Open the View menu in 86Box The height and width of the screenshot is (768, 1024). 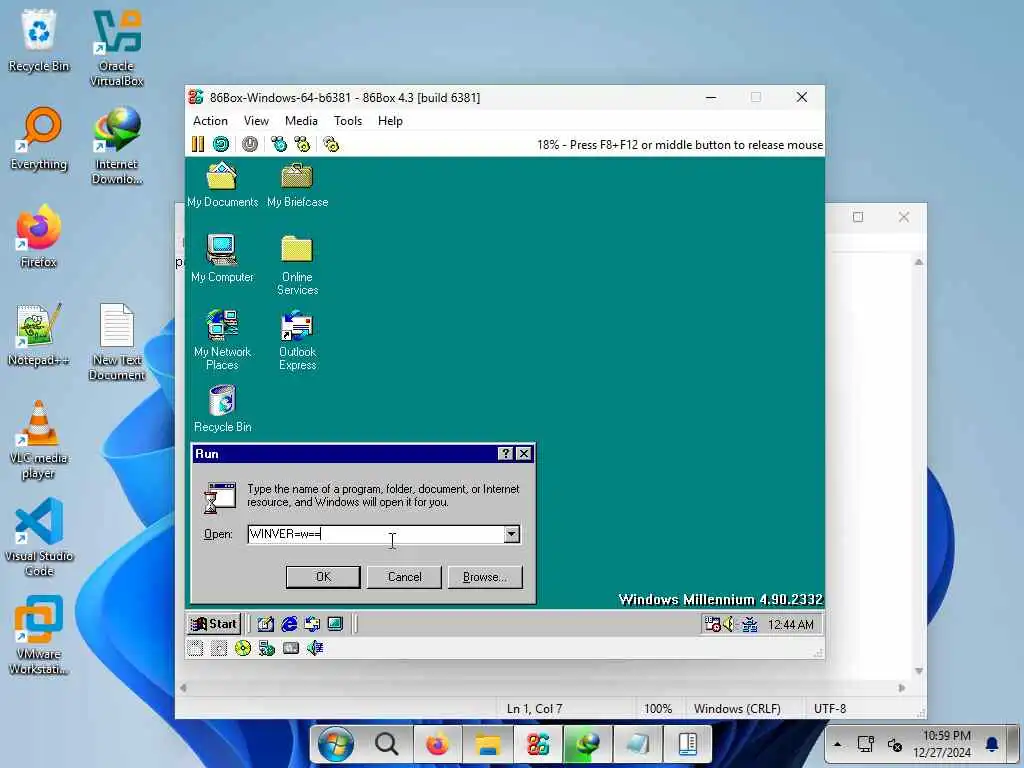click(x=256, y=121)
